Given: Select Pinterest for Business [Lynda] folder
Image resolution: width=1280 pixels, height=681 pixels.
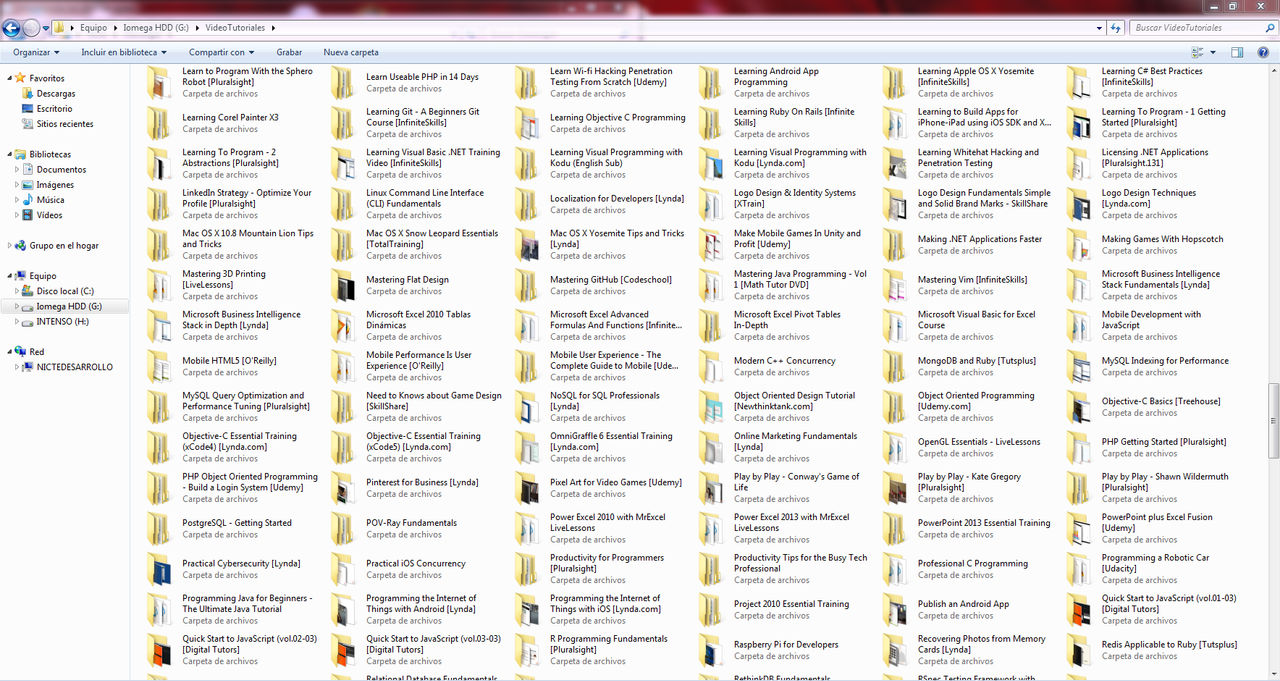Looking at the screenshot, I should pyautogui.click(x=405, y=488).
